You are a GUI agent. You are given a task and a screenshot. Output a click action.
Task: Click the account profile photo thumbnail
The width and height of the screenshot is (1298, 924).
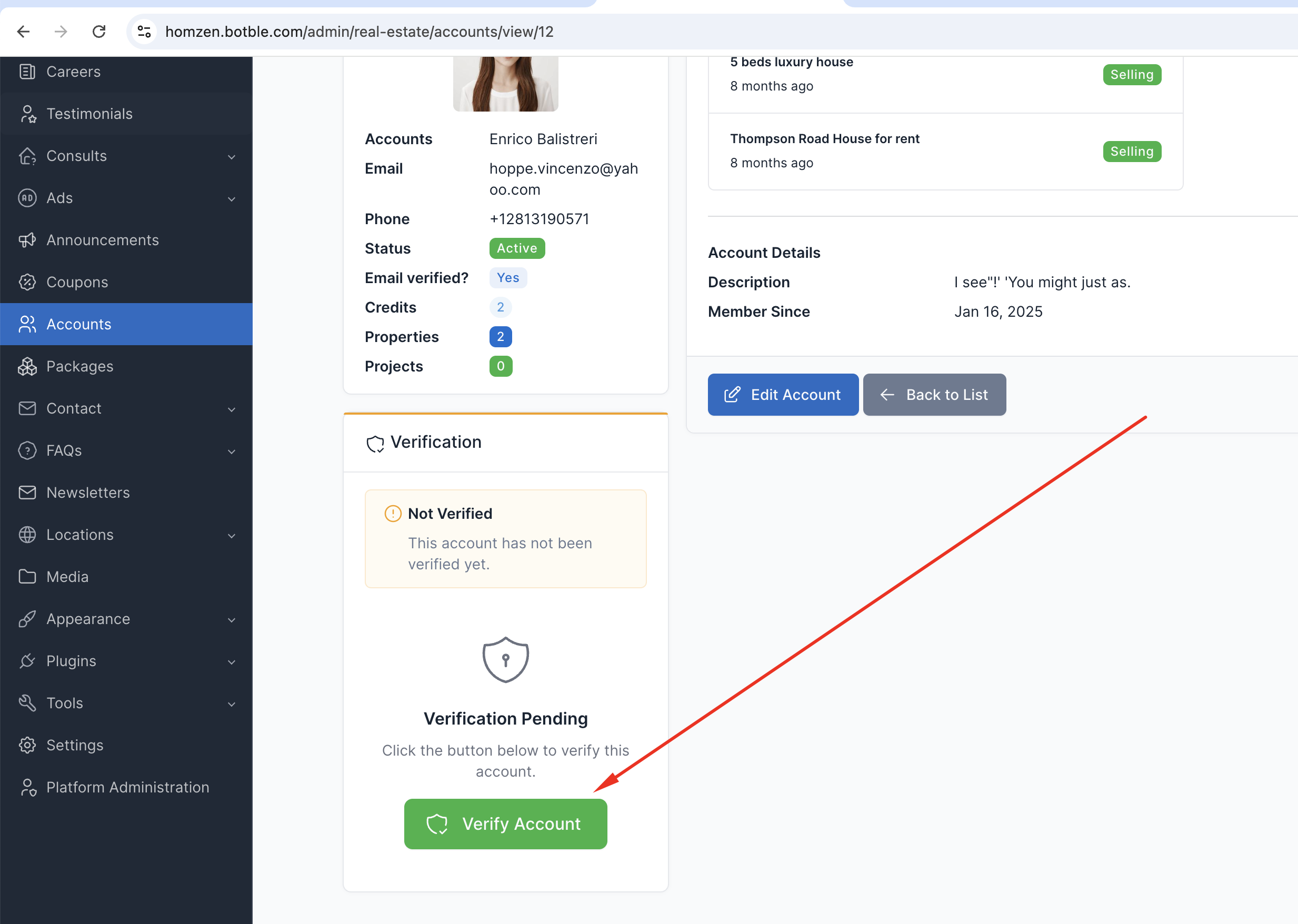coord(505,84)
